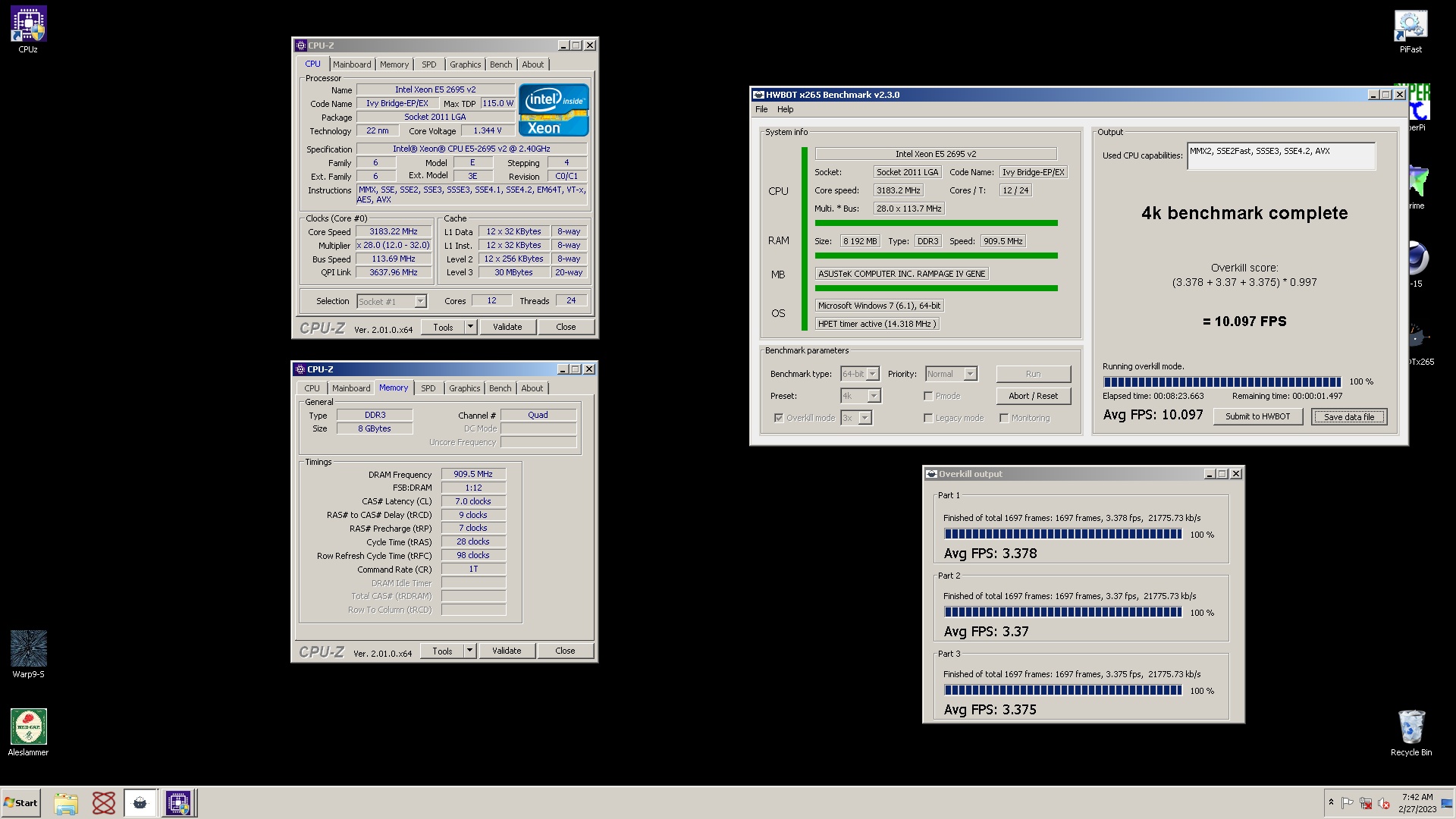
Task: Show hidden system tray icons
Action: [1331, 802]
